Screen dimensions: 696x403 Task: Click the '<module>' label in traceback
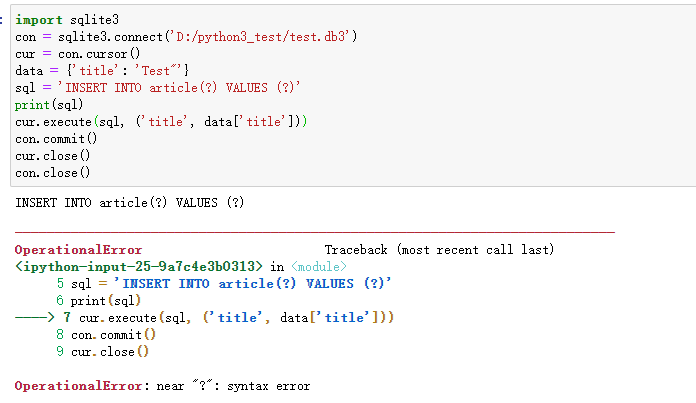coord(319,267)
